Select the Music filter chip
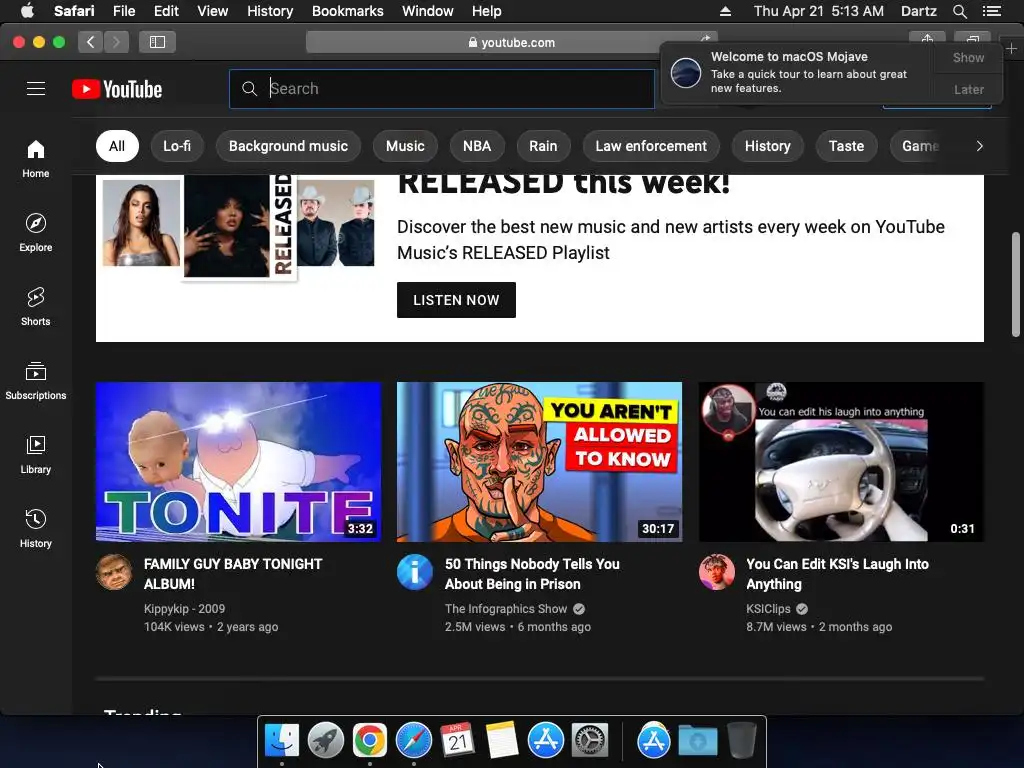This screenshot has height=768, width=1024. [405, 146]
